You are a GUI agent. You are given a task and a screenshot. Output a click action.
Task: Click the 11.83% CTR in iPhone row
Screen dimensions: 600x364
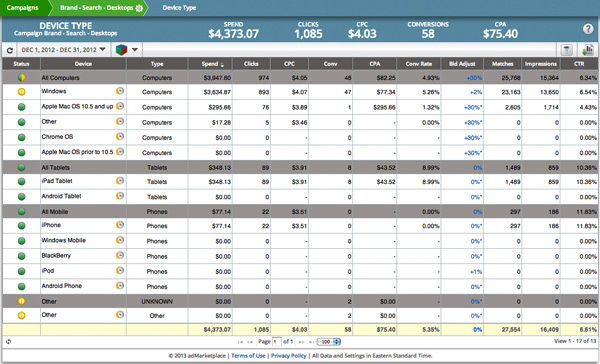587,226
